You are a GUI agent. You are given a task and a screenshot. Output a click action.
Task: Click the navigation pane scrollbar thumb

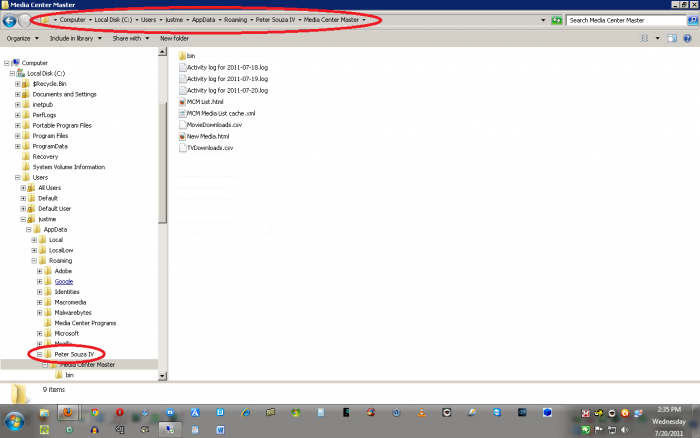(x=162, y=163)
